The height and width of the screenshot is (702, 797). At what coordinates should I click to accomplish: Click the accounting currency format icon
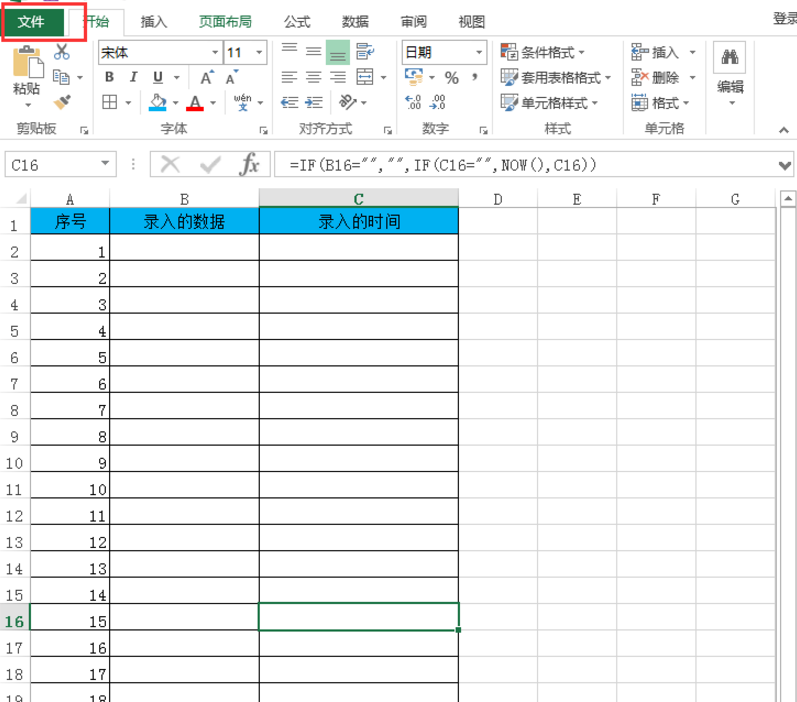click(x=413, y=77)
